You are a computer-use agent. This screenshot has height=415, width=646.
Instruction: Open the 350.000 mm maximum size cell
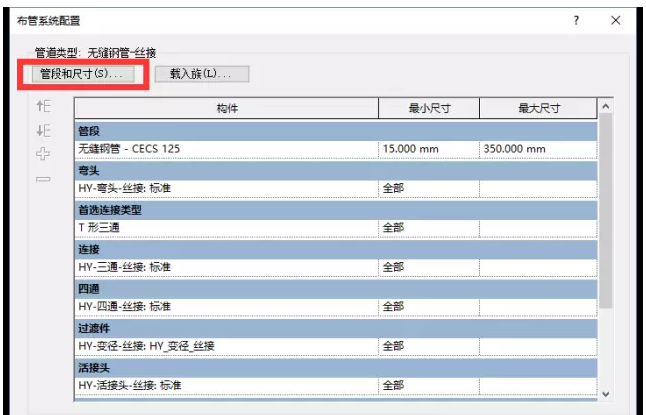click(x=537, y=149)
